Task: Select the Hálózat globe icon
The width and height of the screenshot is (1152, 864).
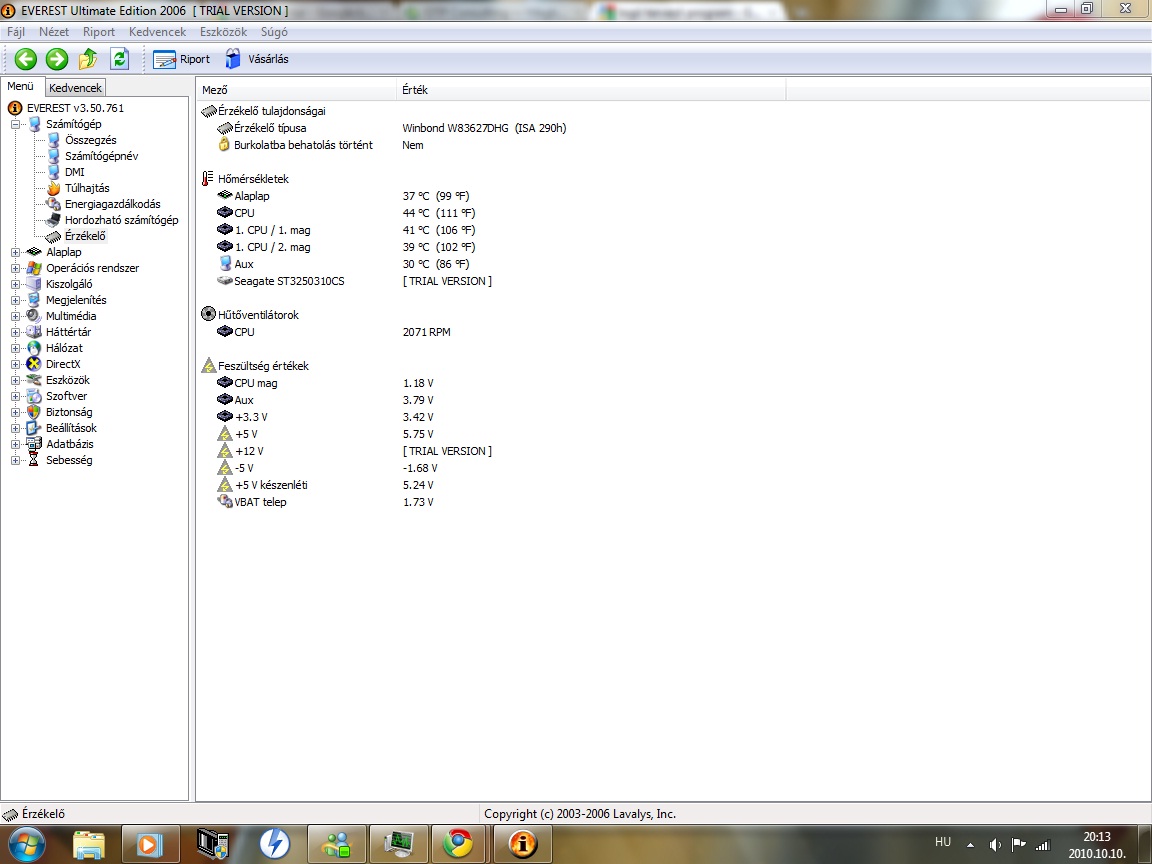Action: click(34, 348)
